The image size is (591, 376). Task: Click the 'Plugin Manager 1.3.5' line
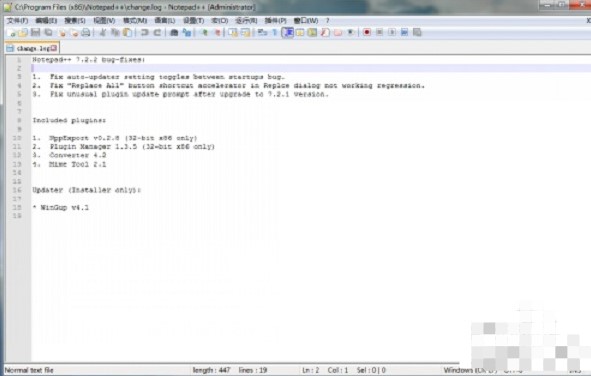point(123,147)
